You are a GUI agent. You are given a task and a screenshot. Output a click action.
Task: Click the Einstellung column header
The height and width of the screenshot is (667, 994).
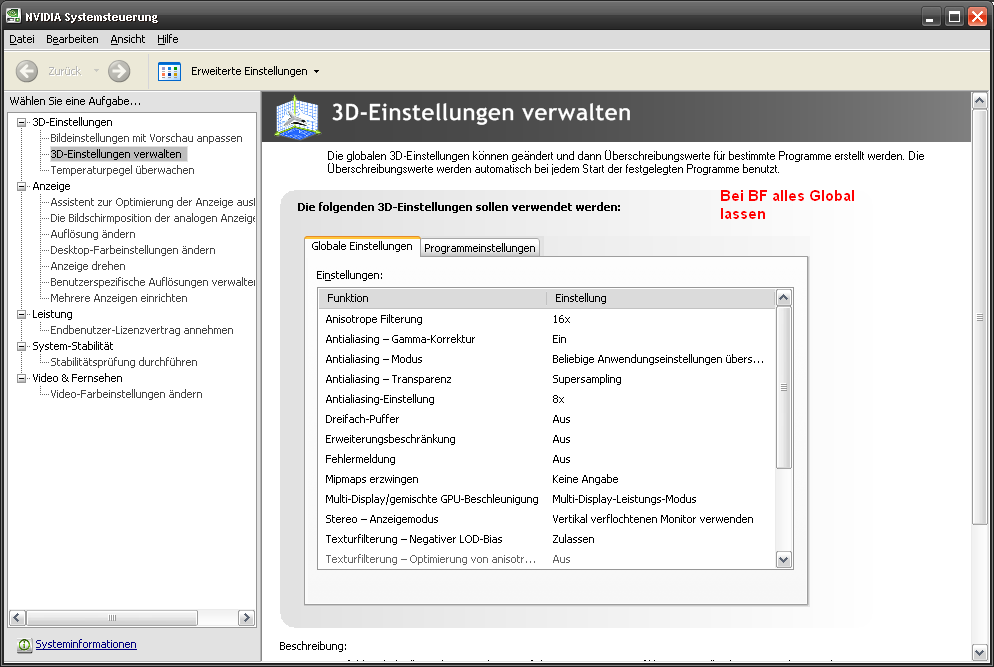[661, 298]
